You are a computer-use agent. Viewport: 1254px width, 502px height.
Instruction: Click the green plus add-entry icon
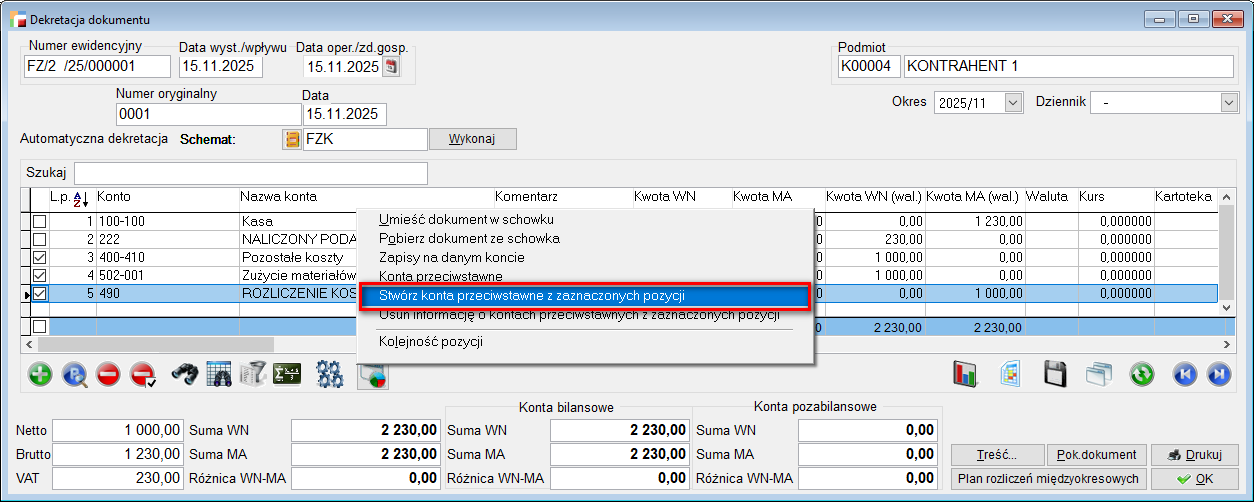click(x=40, y=375)
